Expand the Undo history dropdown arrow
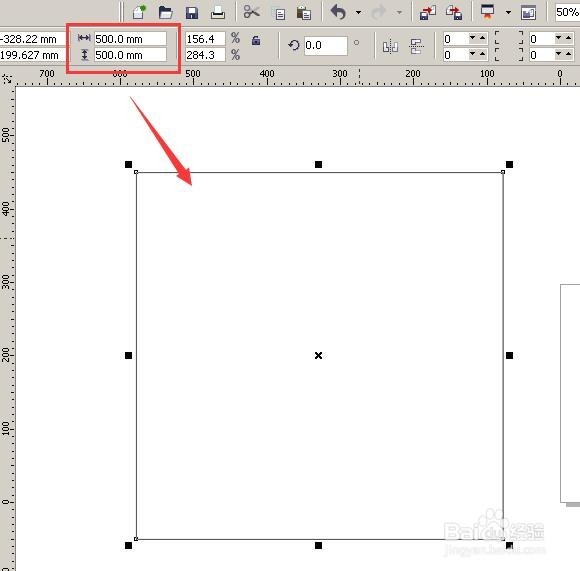580x571 pixels. tap(358, 12)
